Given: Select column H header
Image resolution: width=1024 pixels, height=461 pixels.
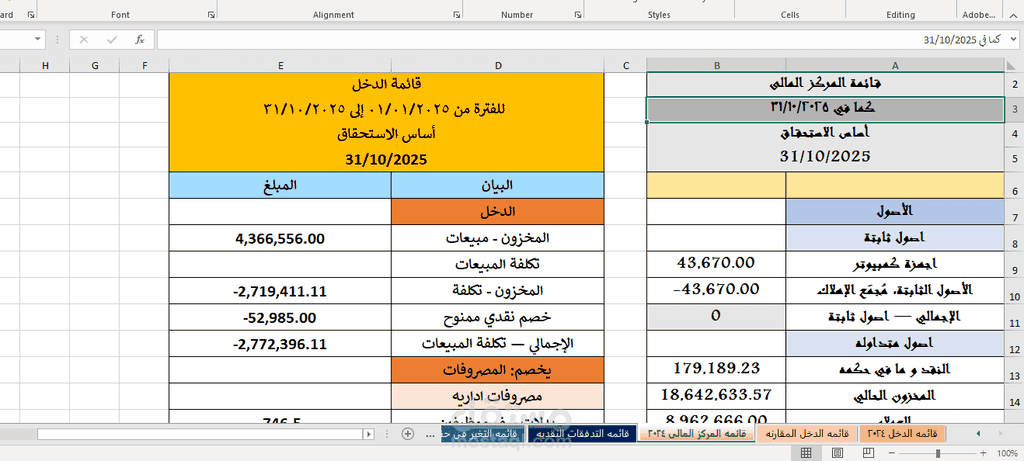Looking at the screenshot, I should click(x=45, y=65).
